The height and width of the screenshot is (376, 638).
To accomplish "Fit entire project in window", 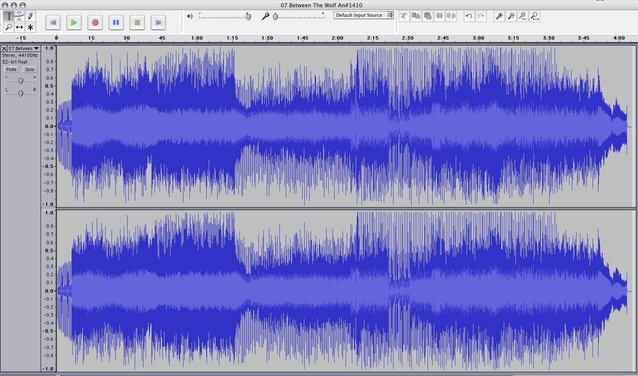I will coord(535,16).
